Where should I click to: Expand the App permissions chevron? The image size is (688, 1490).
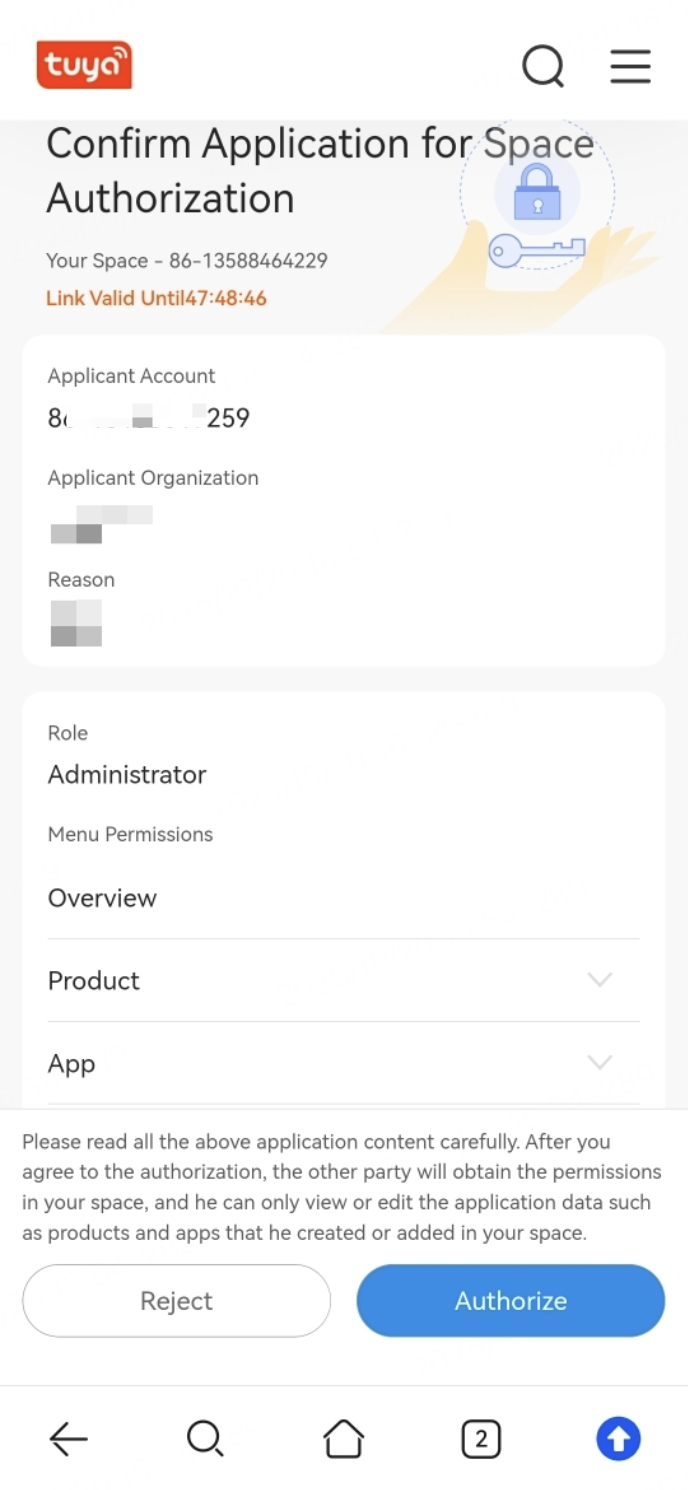point(600,1063)
